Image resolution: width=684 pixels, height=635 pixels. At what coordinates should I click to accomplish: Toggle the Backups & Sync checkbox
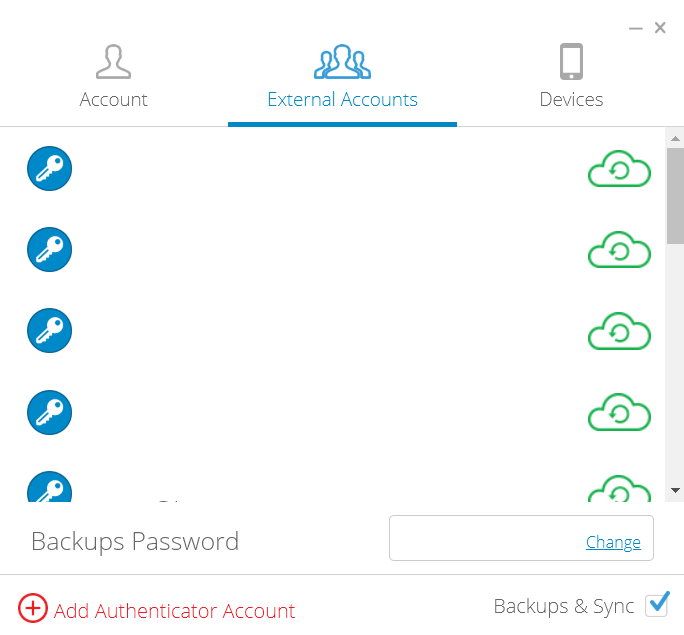pyautogui.click(x=657, y=604)
